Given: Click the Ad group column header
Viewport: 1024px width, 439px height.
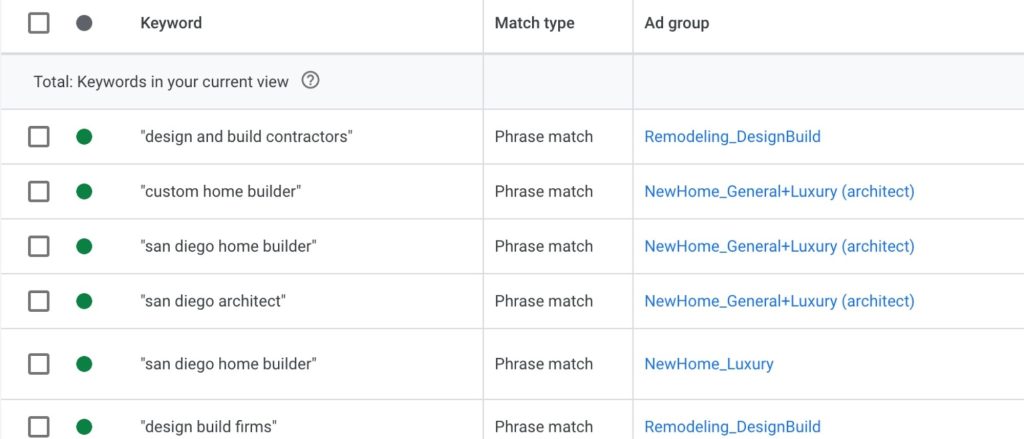Looking at the screenshot, I should [677, 23].
